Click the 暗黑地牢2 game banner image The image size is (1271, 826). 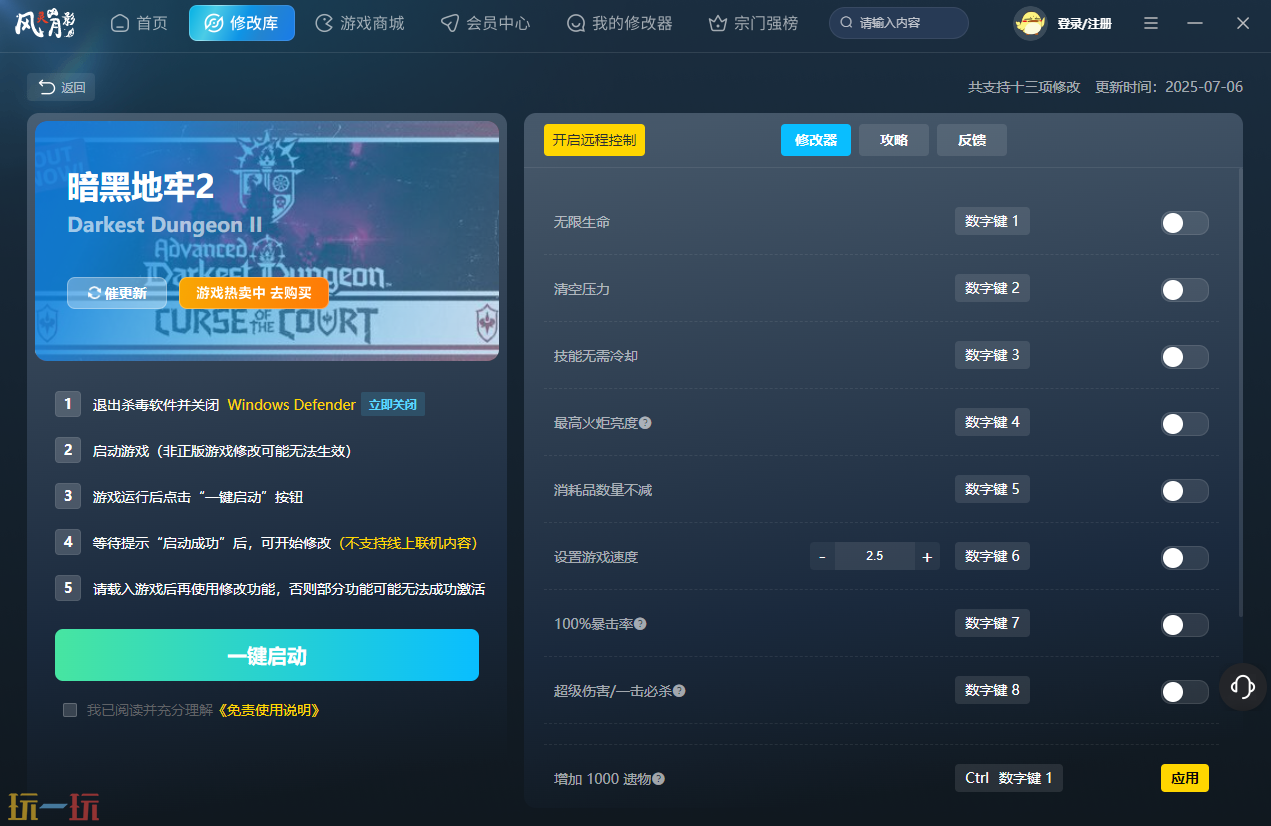click(x=267, y=240)
